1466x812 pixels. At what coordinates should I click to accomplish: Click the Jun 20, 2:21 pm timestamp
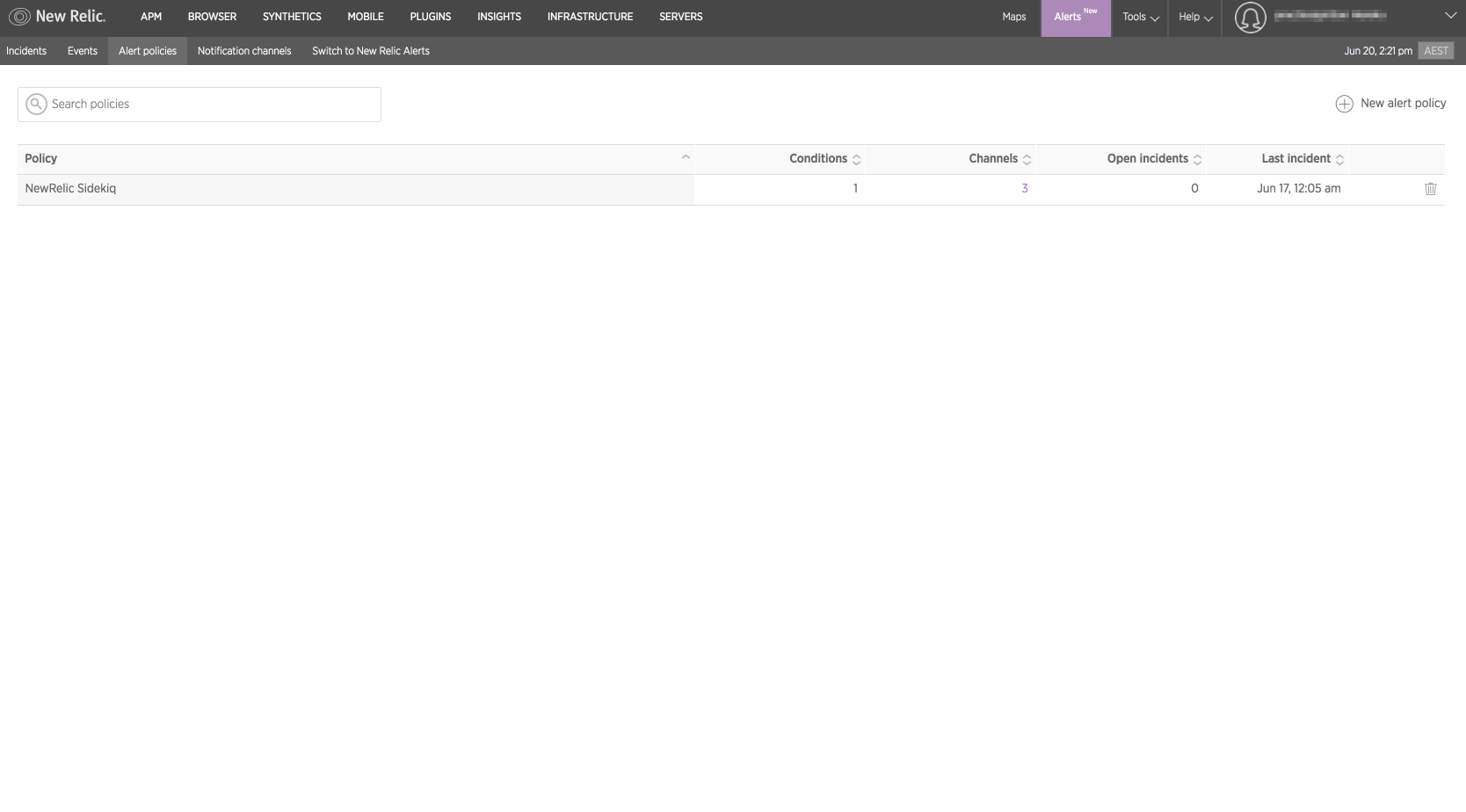click(x=1378, y=51)
